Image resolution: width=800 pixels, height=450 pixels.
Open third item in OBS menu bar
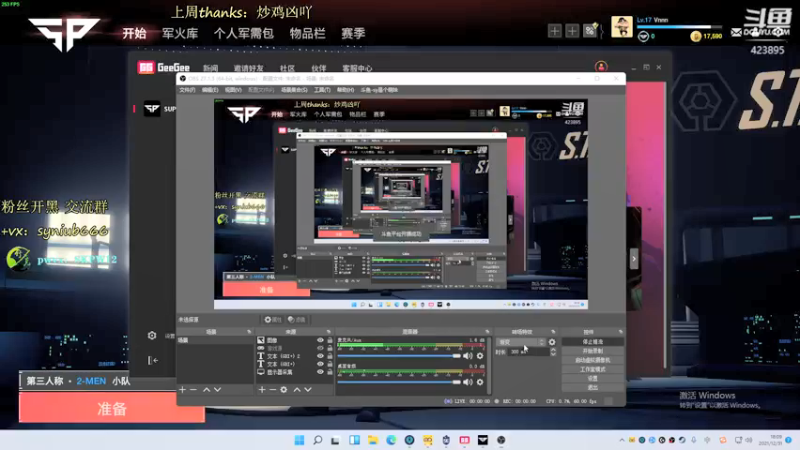[x=233, y=90]
